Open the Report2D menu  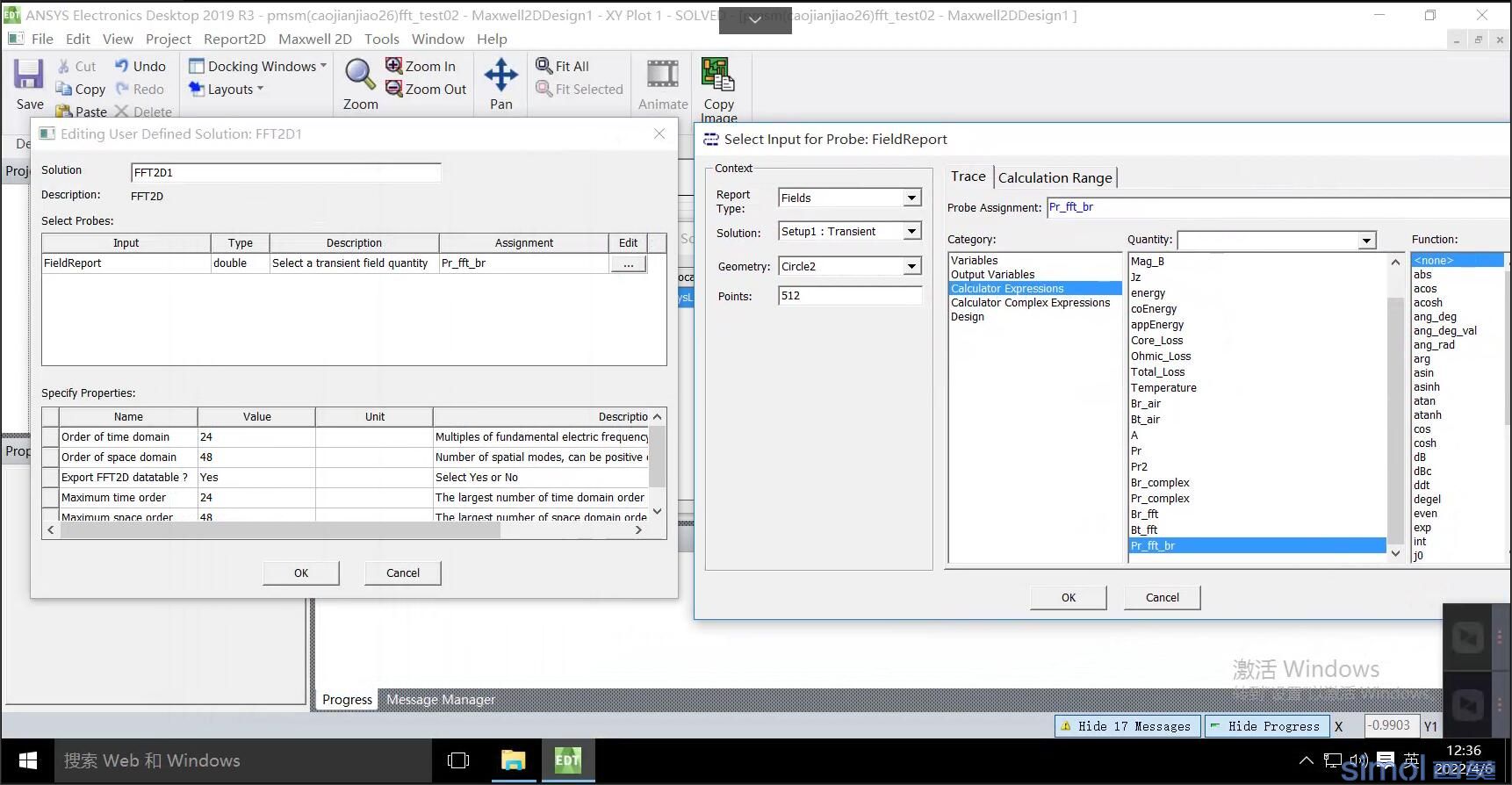pyautogui.click(x=234, y=39)
